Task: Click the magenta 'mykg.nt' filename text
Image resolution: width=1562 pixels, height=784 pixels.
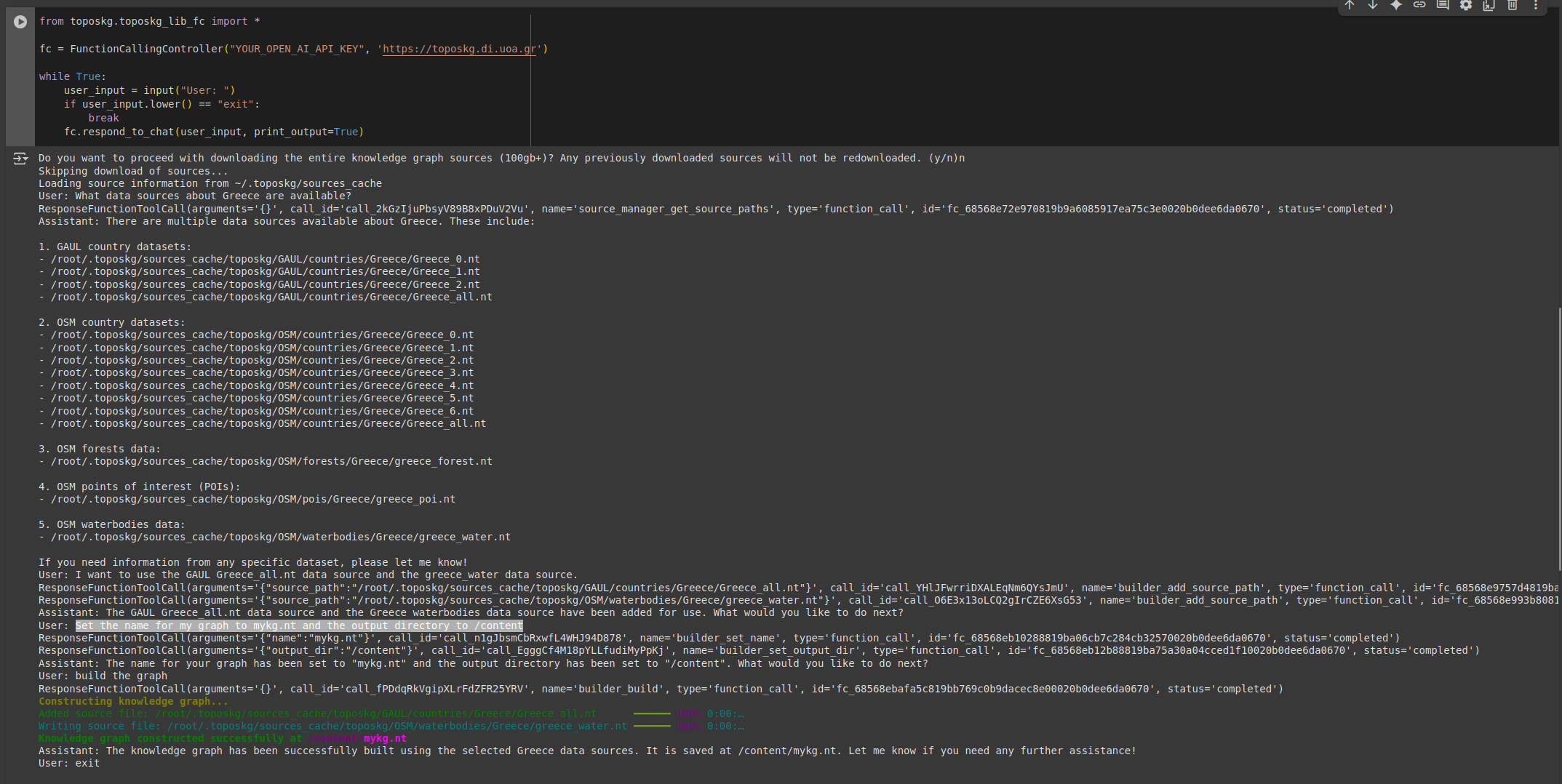Action: pos(385,739)
